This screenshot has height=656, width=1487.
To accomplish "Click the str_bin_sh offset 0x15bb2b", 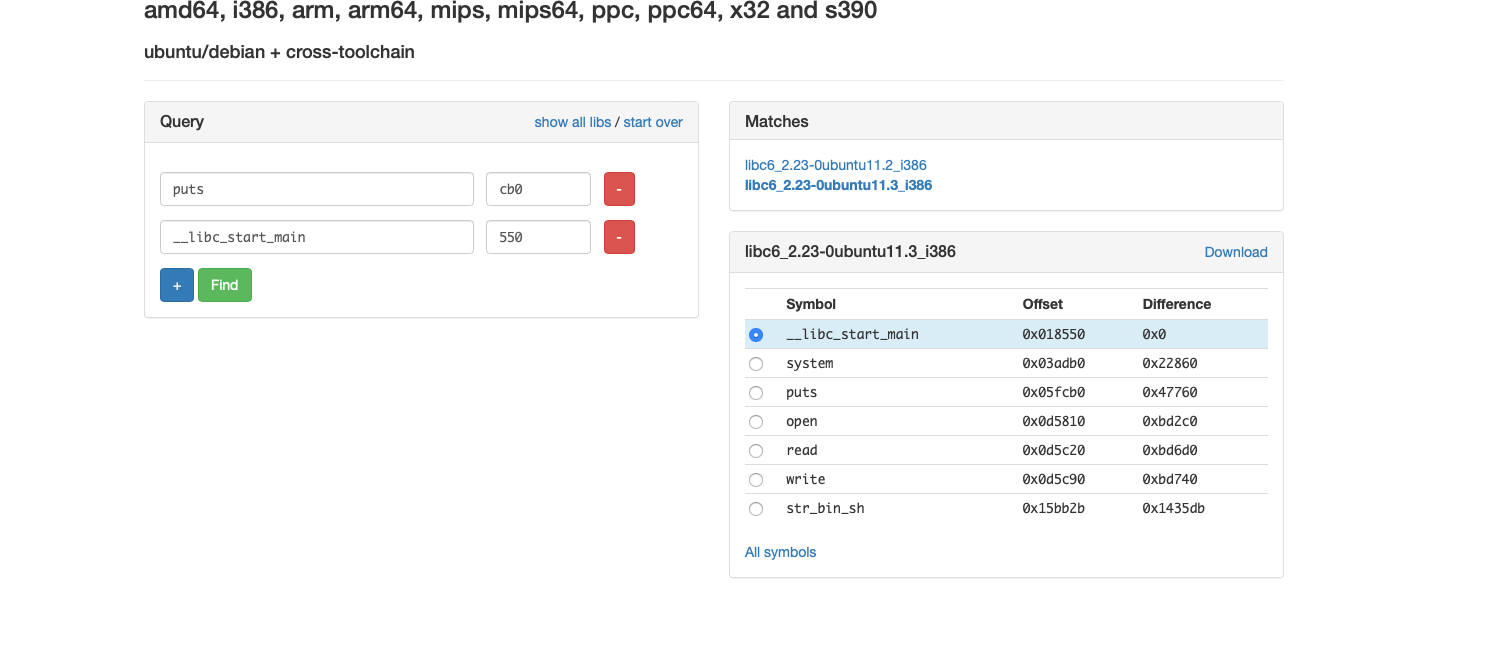I will click(x=1053, y=509).
